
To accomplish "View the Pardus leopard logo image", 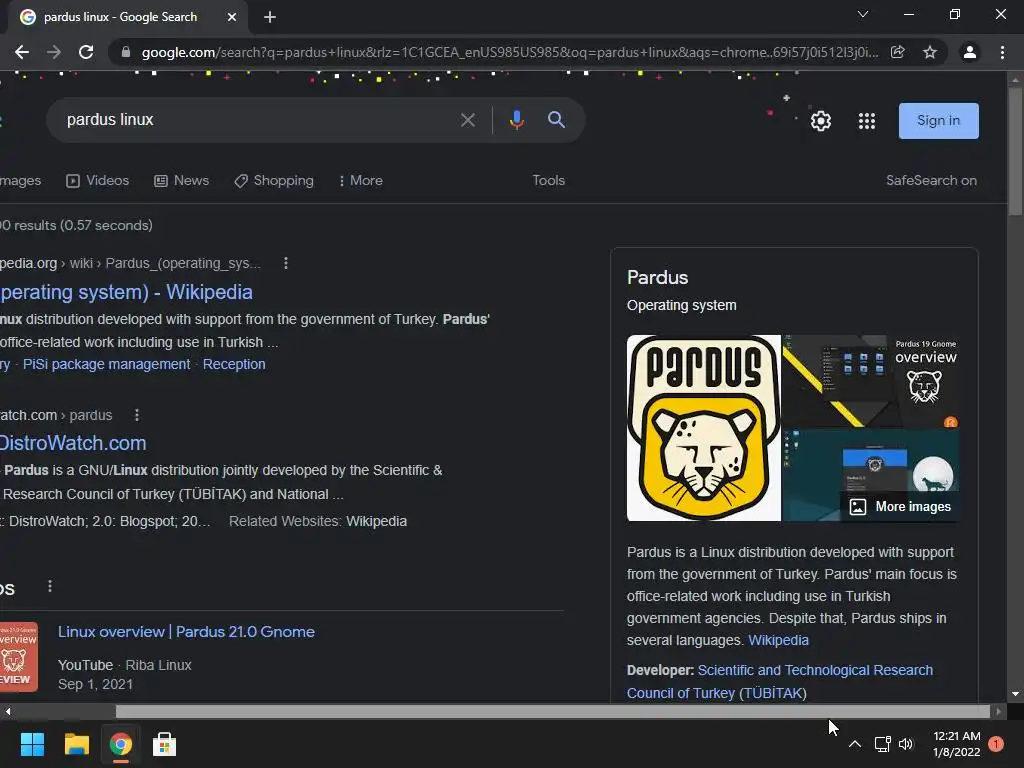I will (x=703, y=428).
